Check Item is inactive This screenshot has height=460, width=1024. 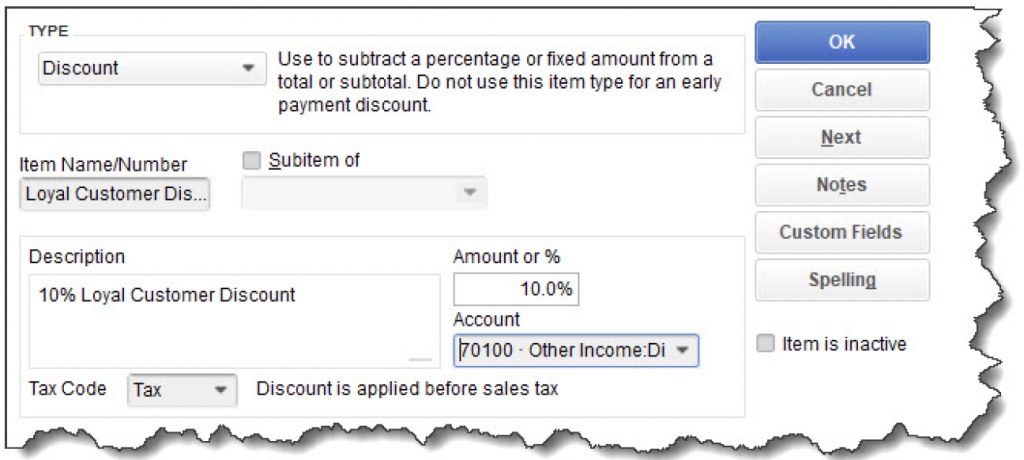point(765,344)
